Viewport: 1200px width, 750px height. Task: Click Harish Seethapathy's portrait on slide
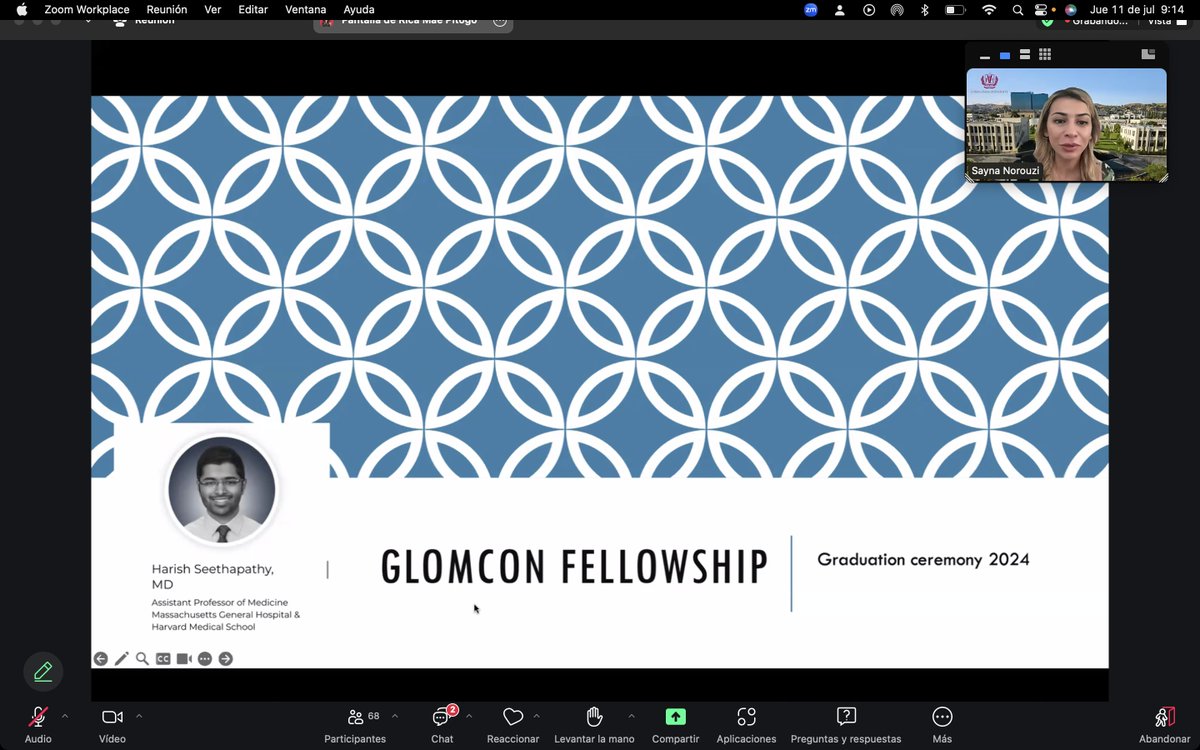(221, 490)
